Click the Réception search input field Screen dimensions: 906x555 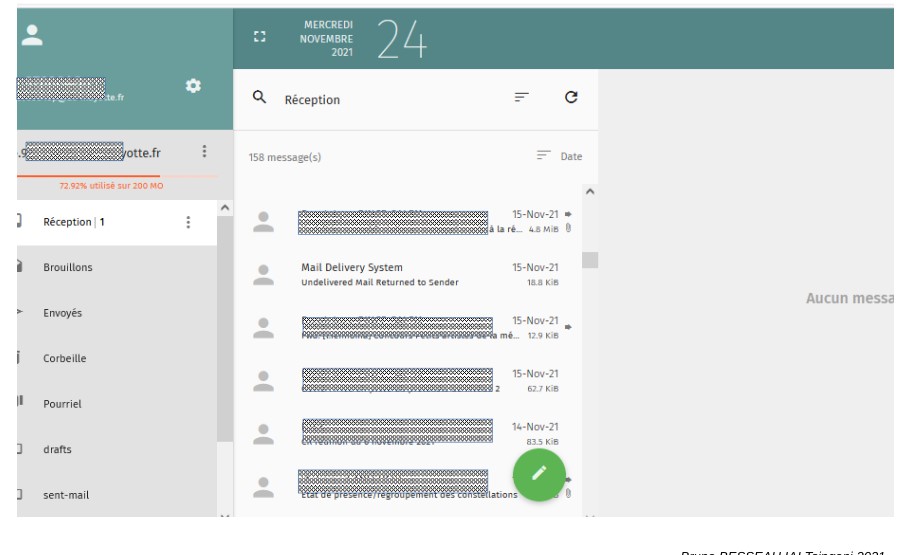tap(390, 99)
